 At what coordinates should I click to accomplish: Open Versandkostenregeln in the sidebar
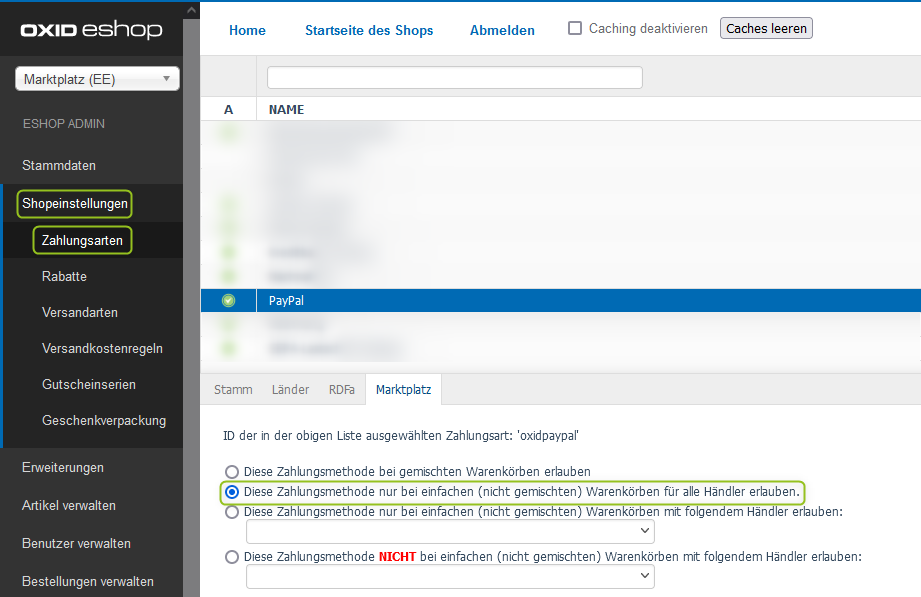pyautogui.click(x=102, y=348)
